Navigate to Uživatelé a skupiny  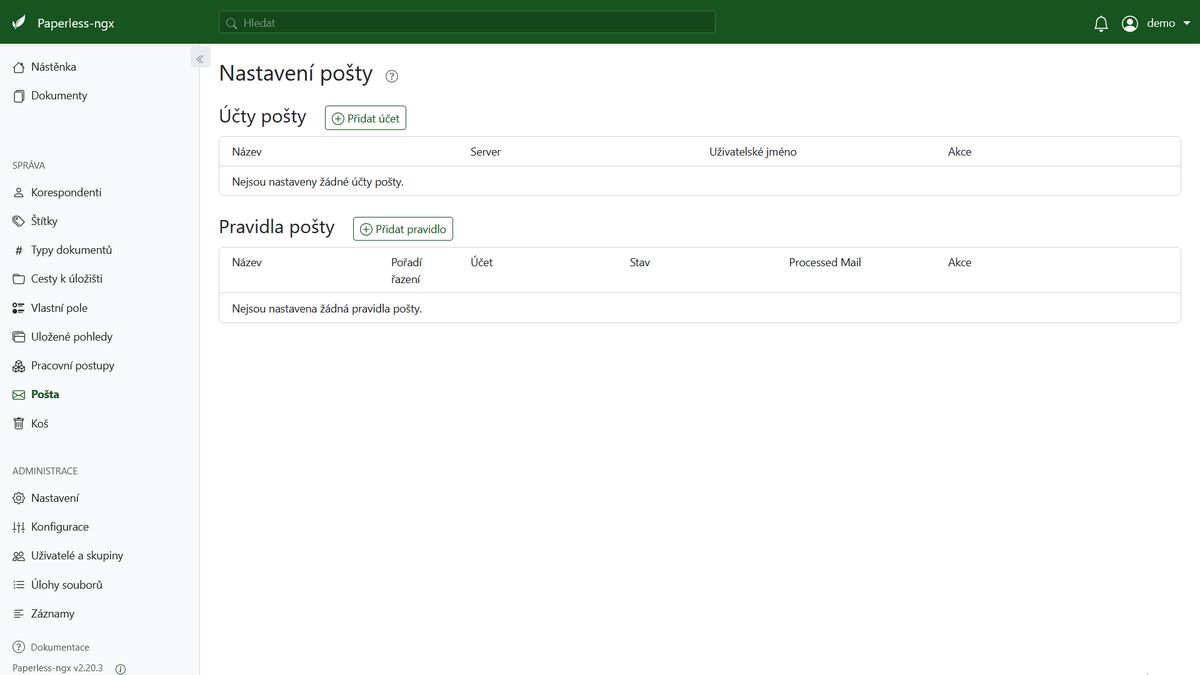click(77, 556)
